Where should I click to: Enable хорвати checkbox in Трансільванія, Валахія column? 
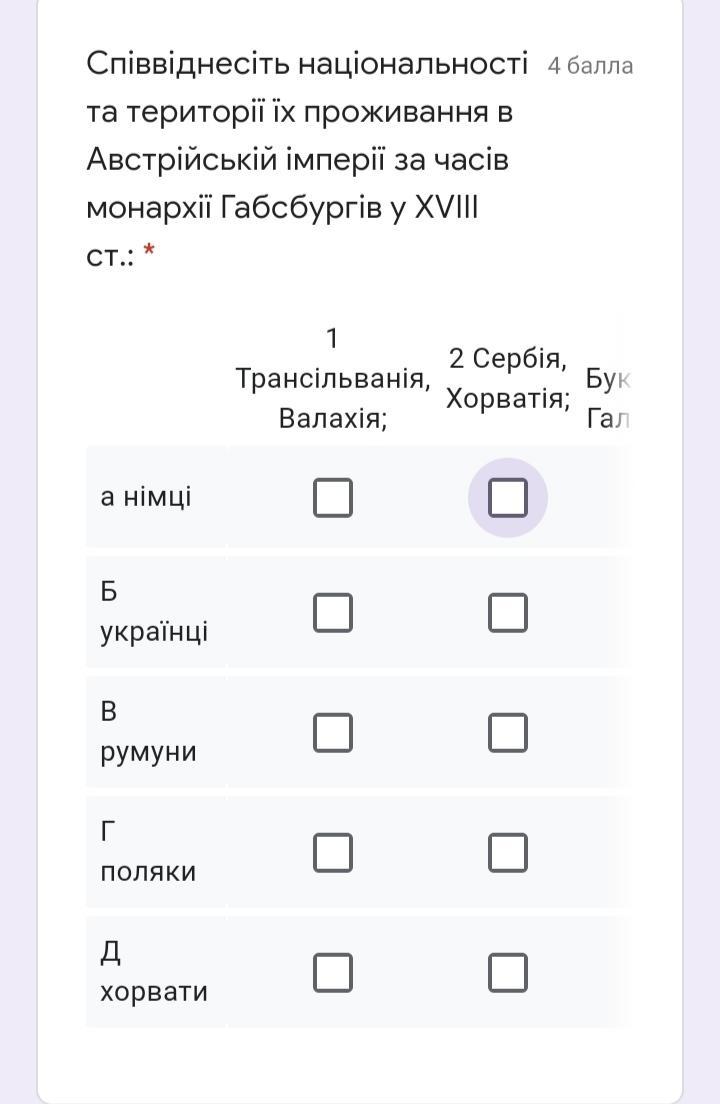pos(333,972)
